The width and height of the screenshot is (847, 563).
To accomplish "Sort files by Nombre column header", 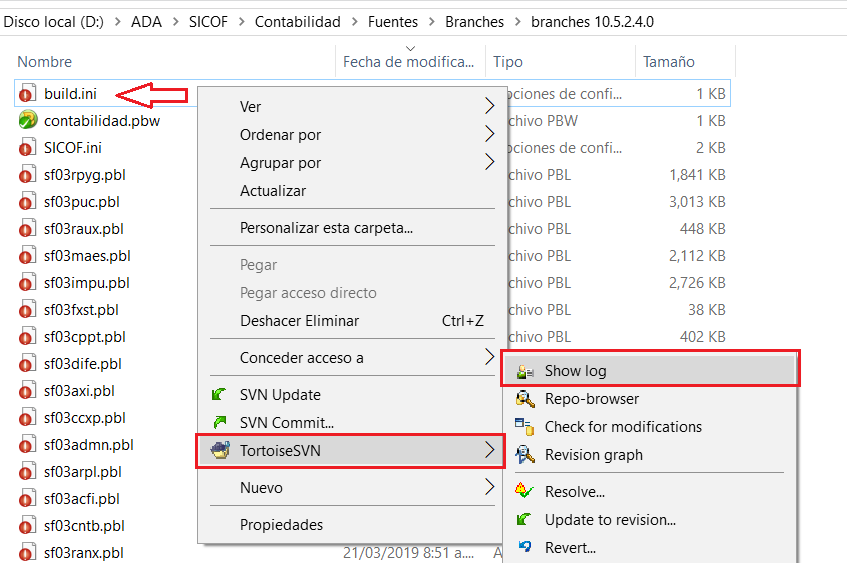I will coord(45,62).
